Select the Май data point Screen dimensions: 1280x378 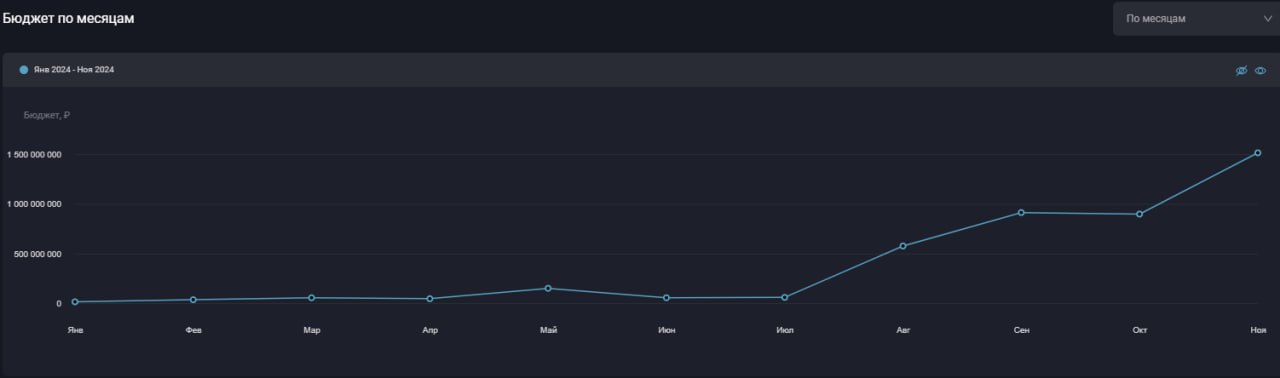[x=548, y=288]
